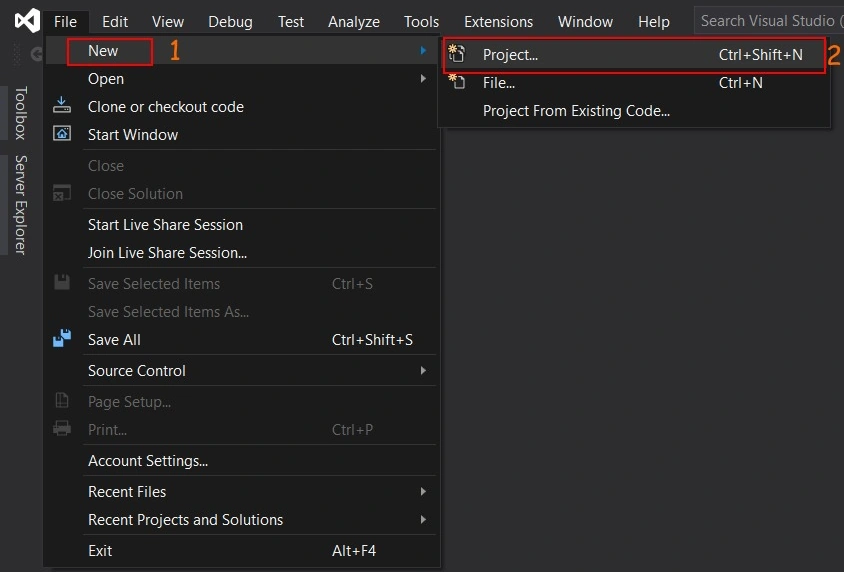Open the Window menu
Image resolution: width=844 pixels, height=572 pixels.
click(585, 22)
